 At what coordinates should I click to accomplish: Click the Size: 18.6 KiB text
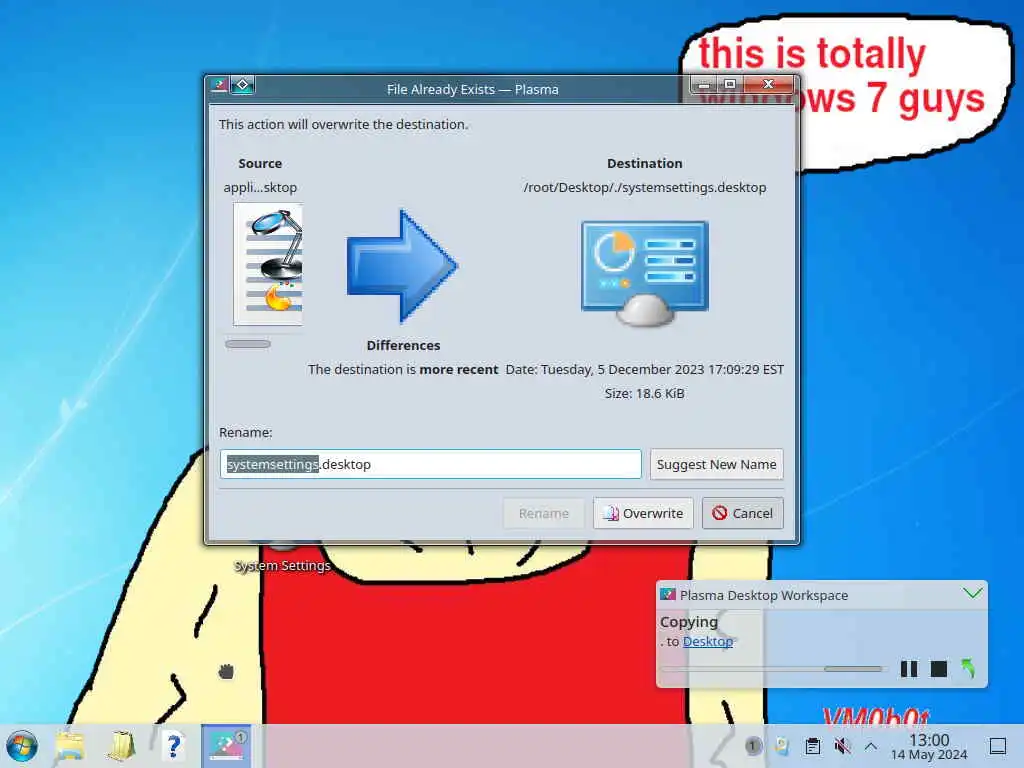[x=645, y=393]
